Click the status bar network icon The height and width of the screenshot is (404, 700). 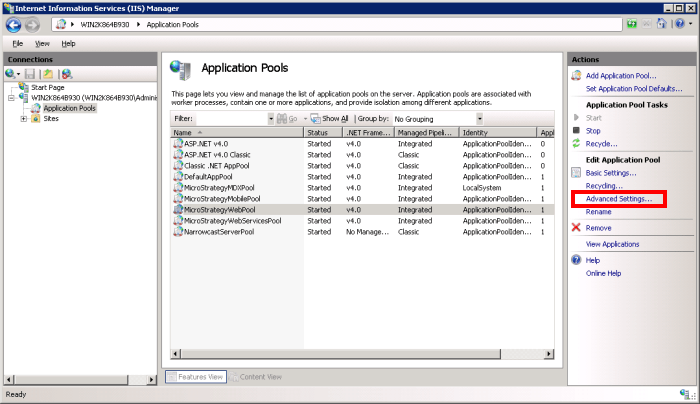[x=685, y=394]
